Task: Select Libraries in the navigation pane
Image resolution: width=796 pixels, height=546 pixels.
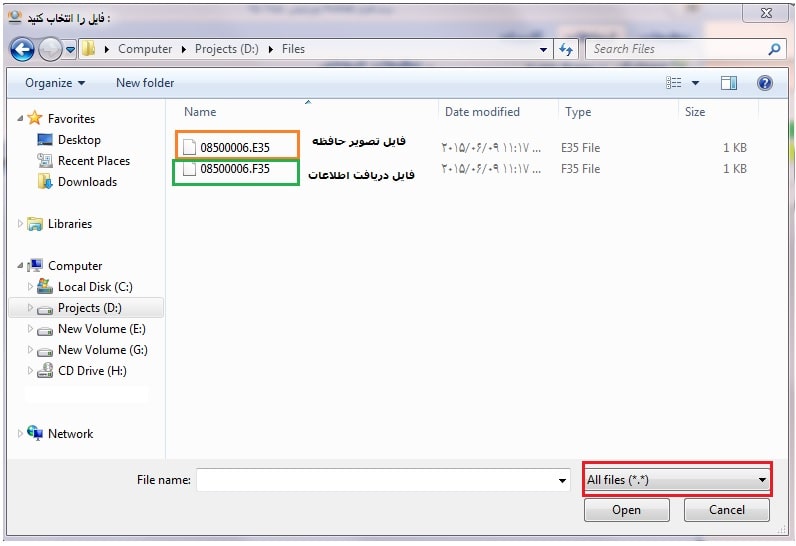Action: [70, 224]
